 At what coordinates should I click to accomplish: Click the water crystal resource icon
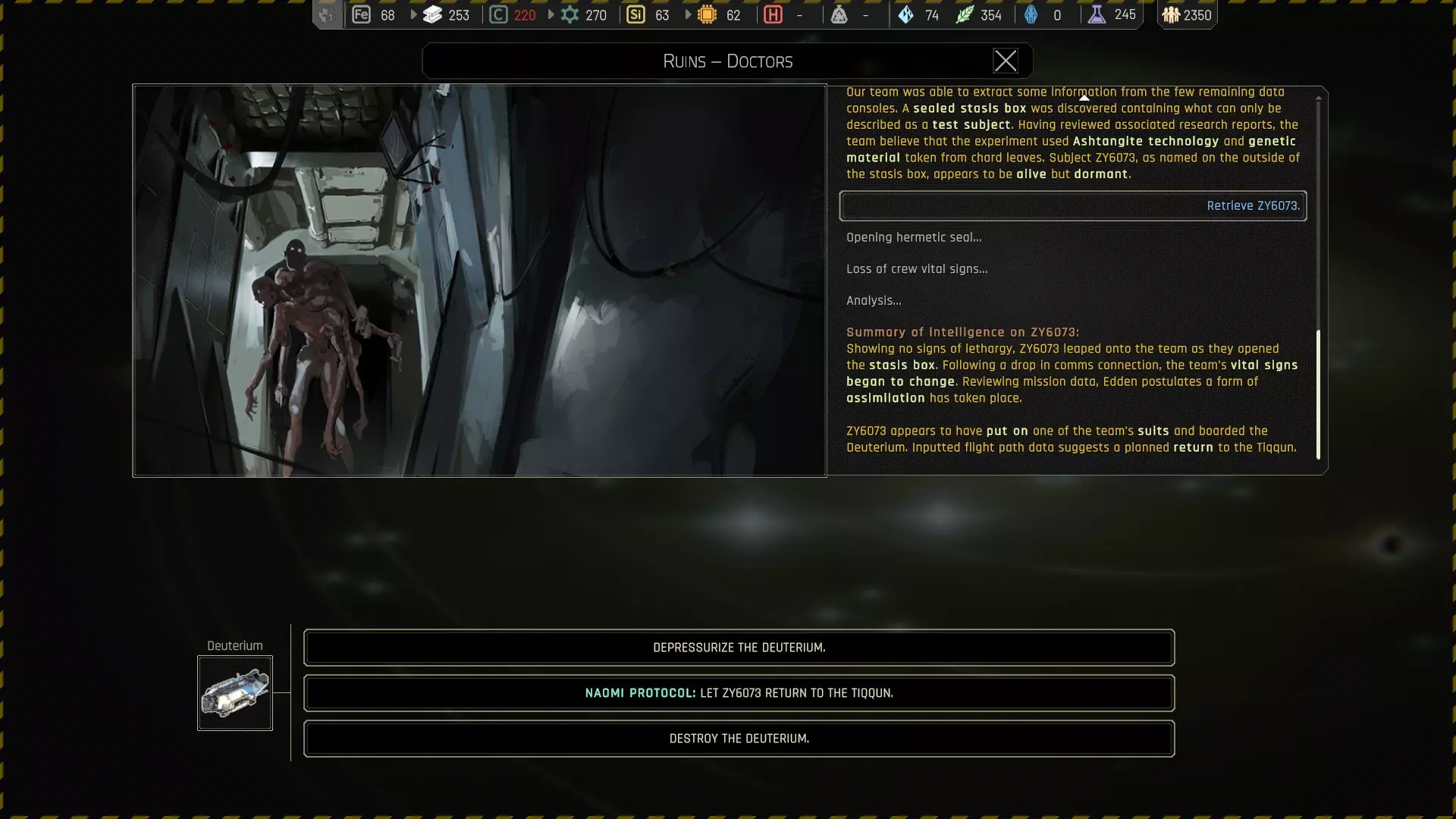coord(906,15)
